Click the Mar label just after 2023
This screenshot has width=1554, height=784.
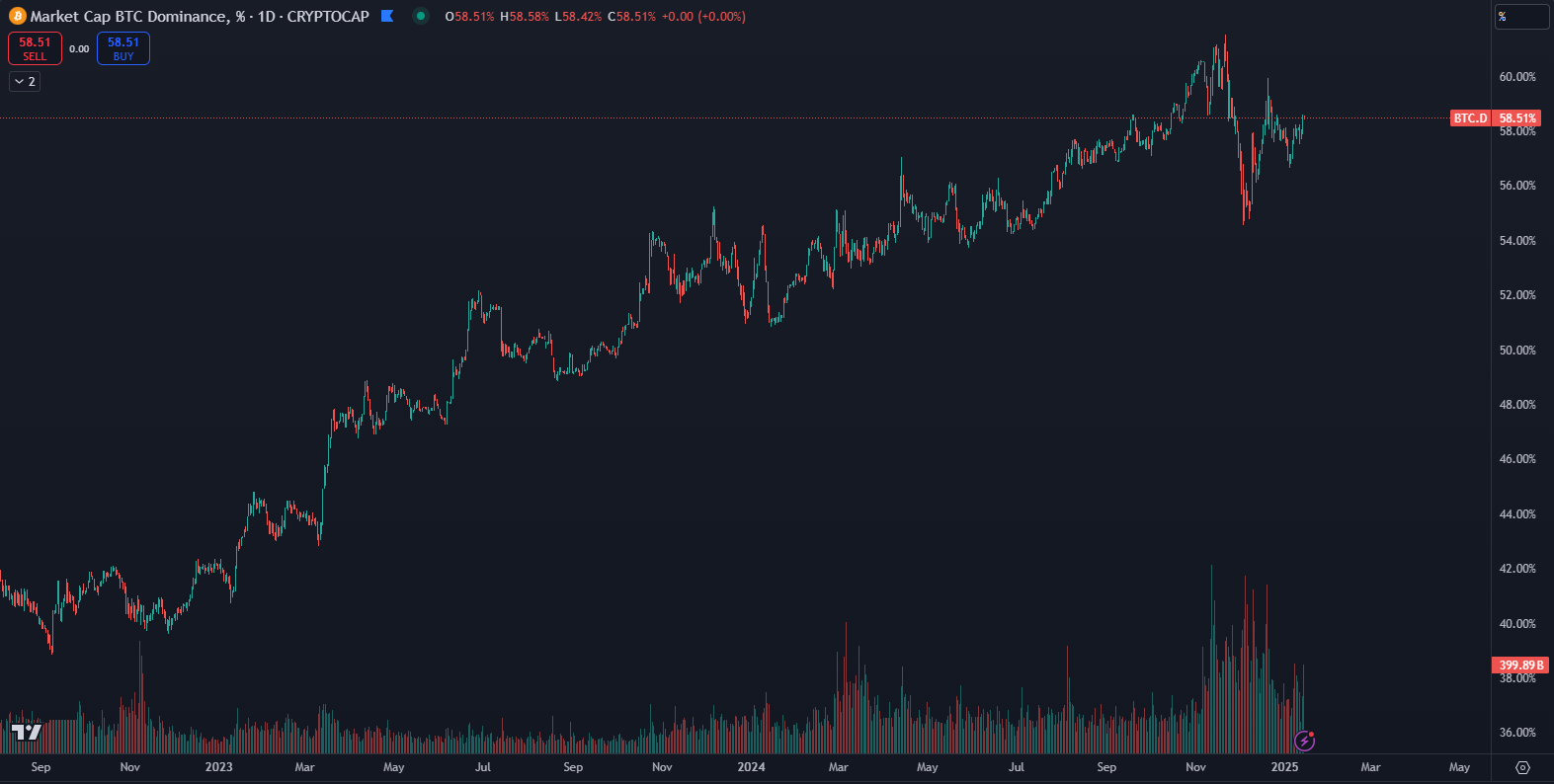point(304,767)
